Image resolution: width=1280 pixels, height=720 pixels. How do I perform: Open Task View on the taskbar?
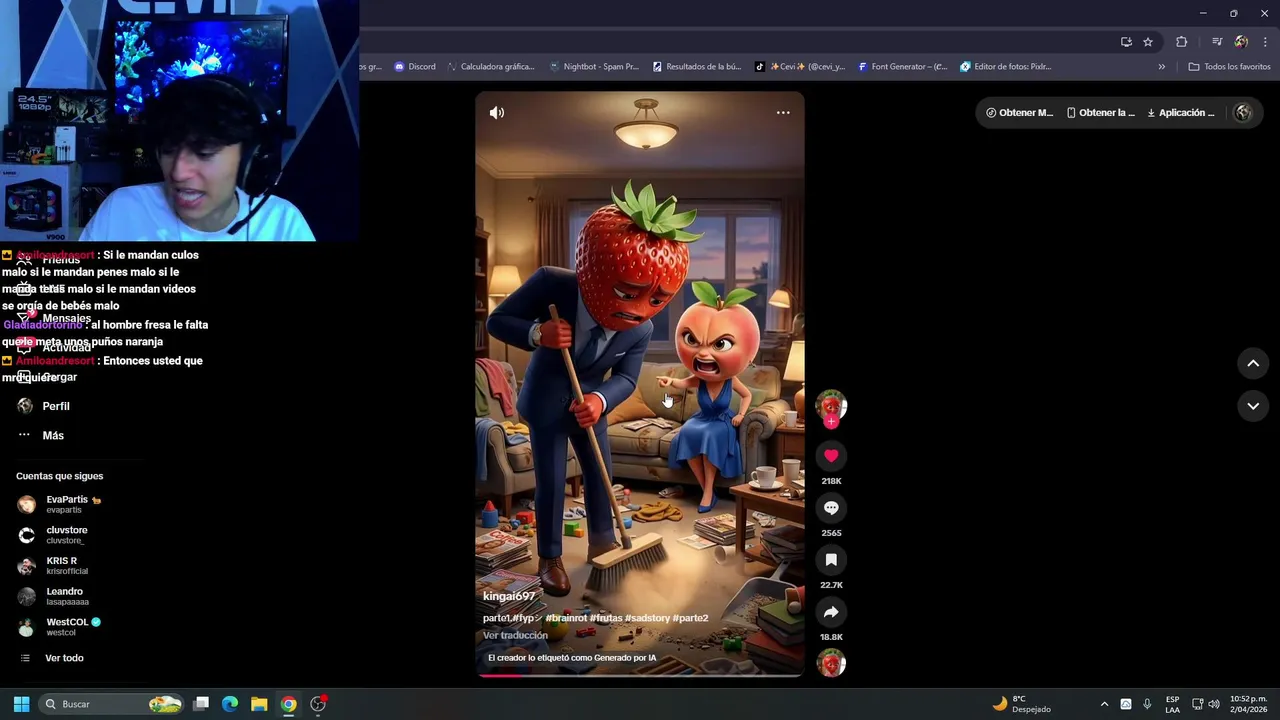[201, 704]
